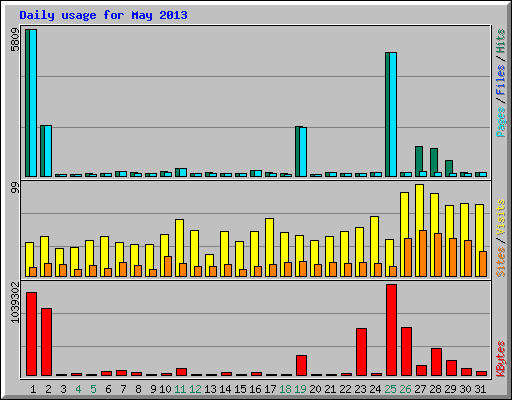512x400 pixels.
Task: Click day 31 on the x-axis
Action: pos(480,389)
